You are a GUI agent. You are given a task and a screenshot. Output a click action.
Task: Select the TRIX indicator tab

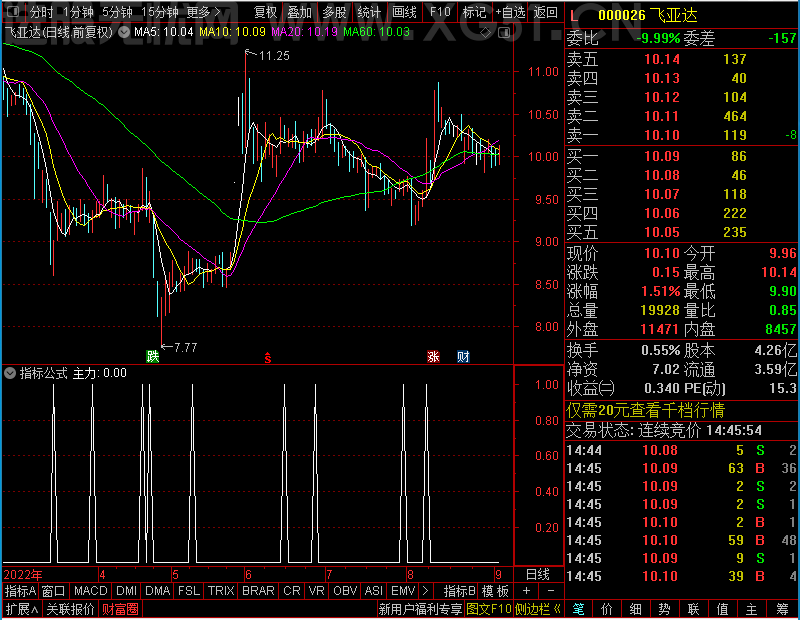220,591
